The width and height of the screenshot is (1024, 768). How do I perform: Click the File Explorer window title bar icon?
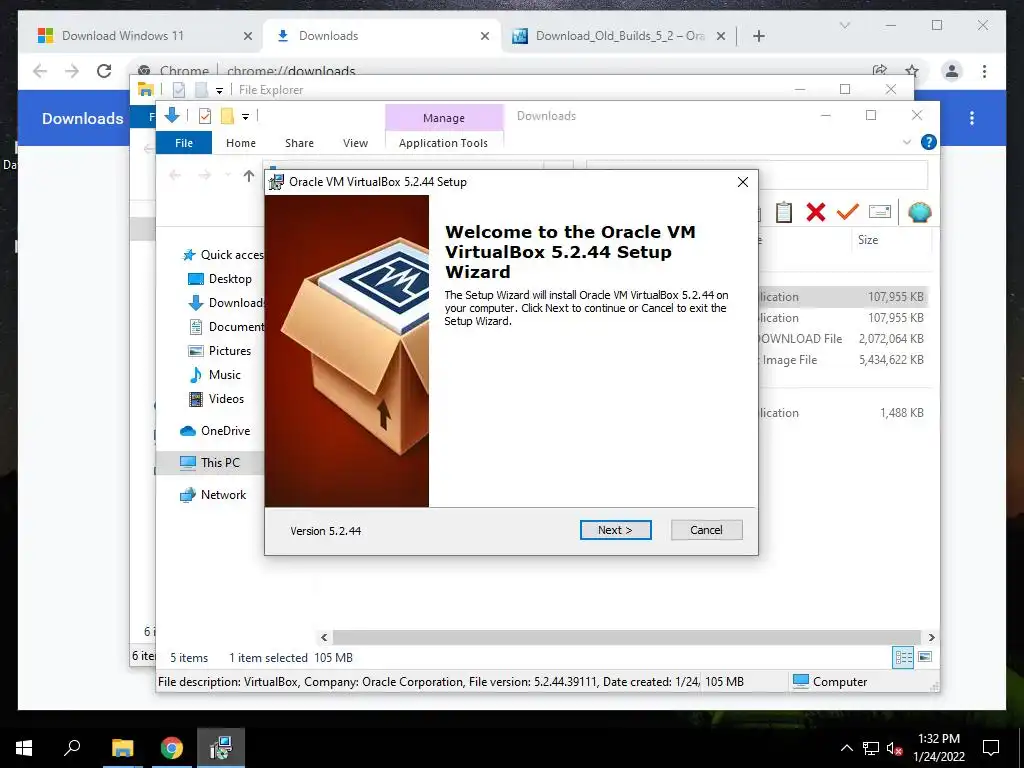146,89
